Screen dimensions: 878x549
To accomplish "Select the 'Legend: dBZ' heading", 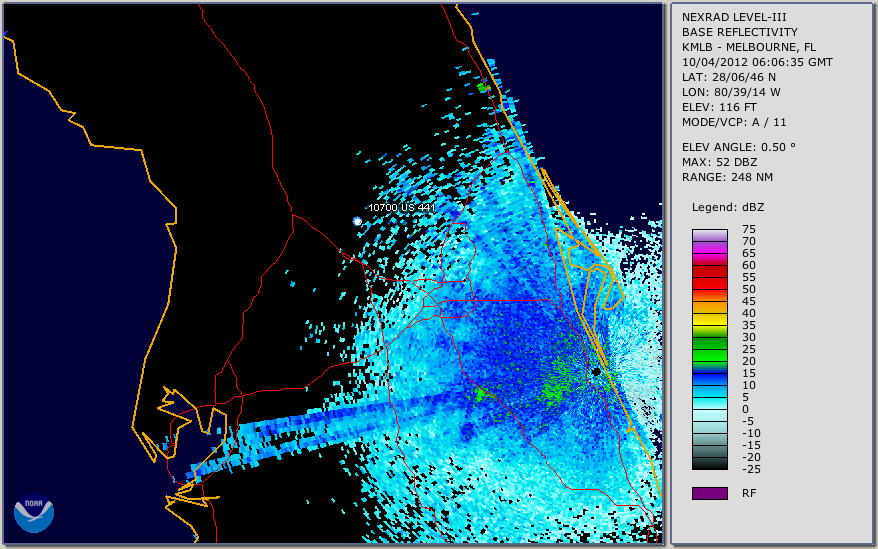I will click(x=727, y=207).
